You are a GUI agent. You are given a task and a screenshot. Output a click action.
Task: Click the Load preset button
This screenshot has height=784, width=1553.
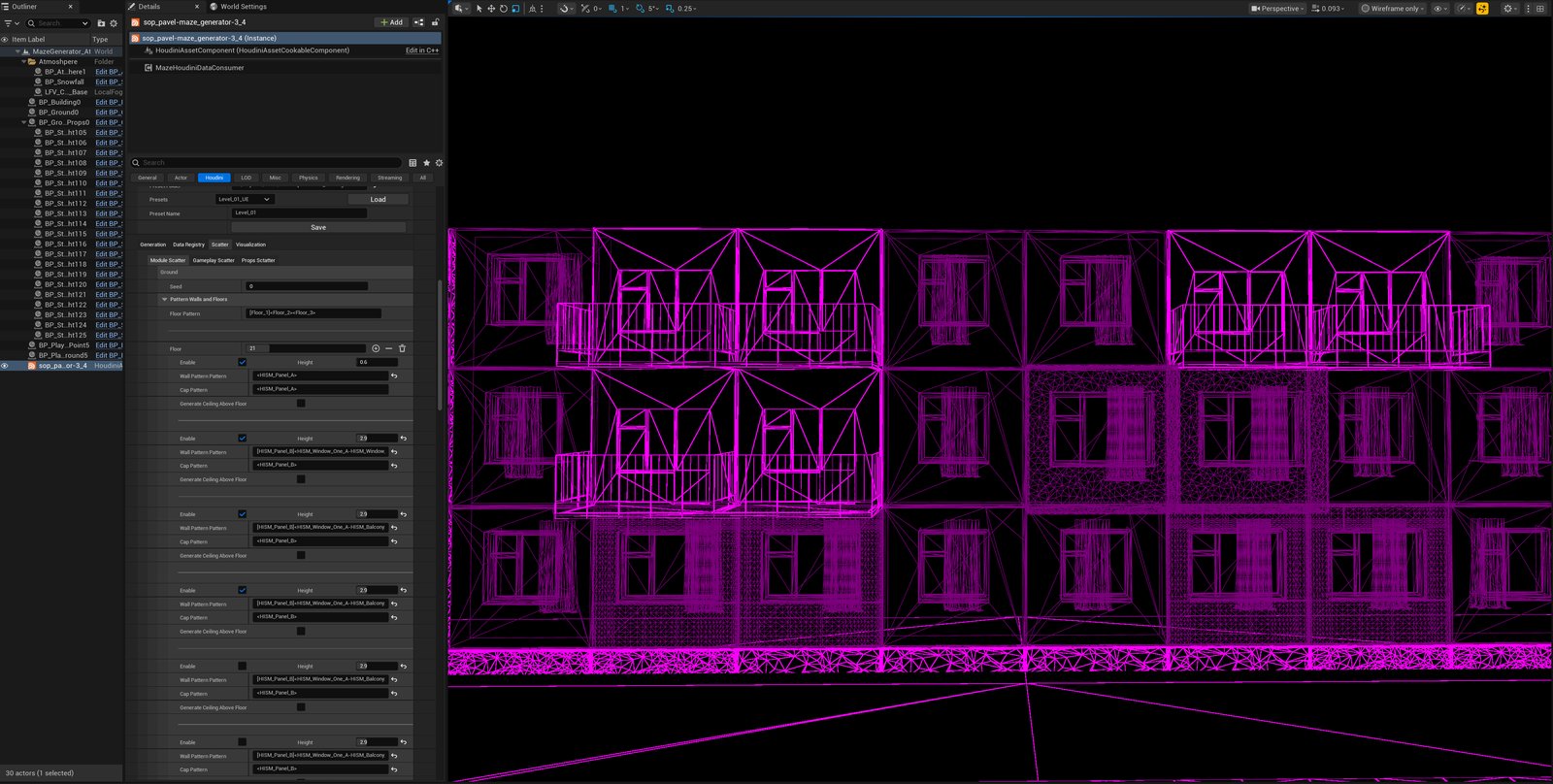click(378, 199)
